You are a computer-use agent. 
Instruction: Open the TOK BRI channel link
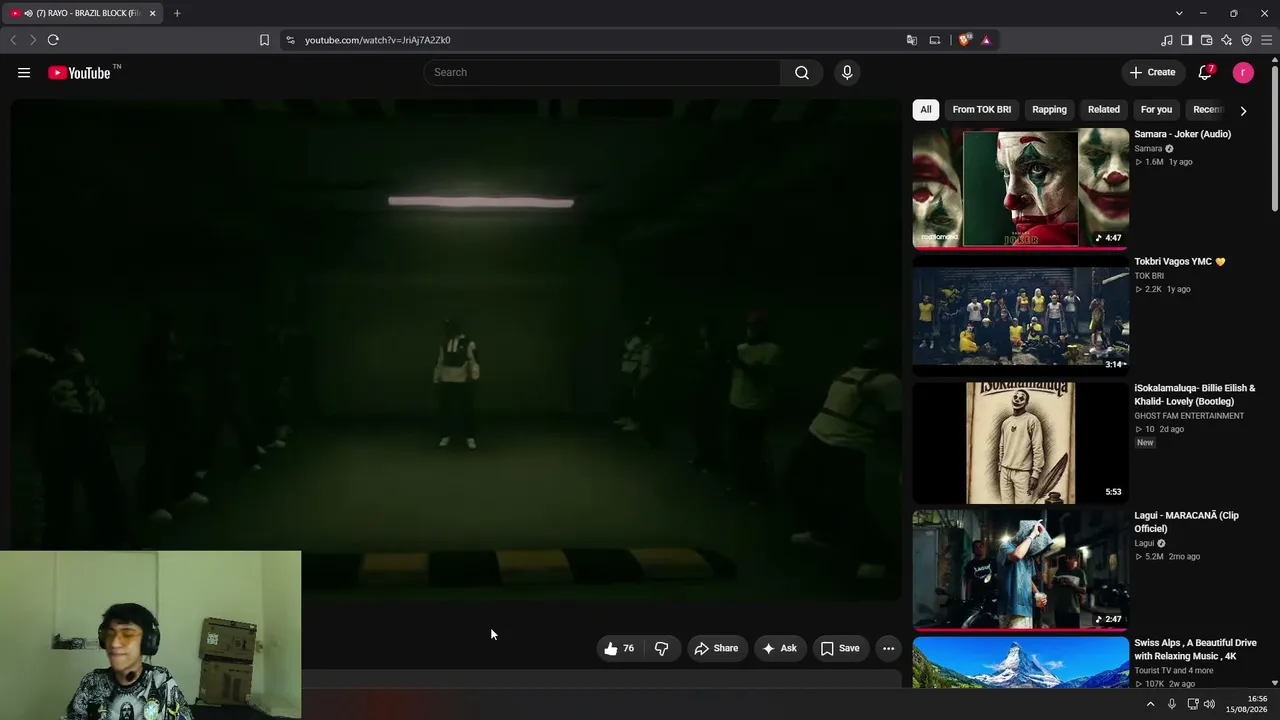coord(1149,276)
